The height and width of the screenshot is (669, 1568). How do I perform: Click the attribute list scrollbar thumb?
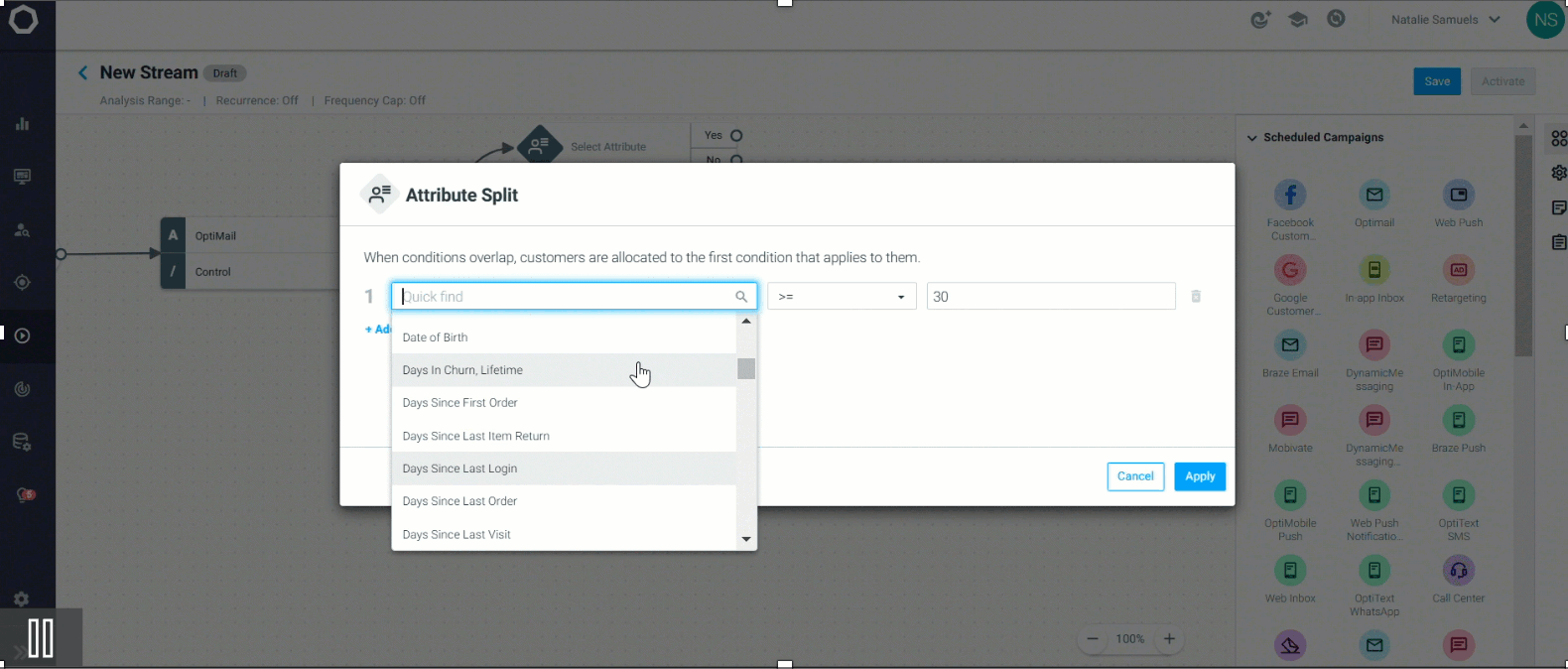746,368
